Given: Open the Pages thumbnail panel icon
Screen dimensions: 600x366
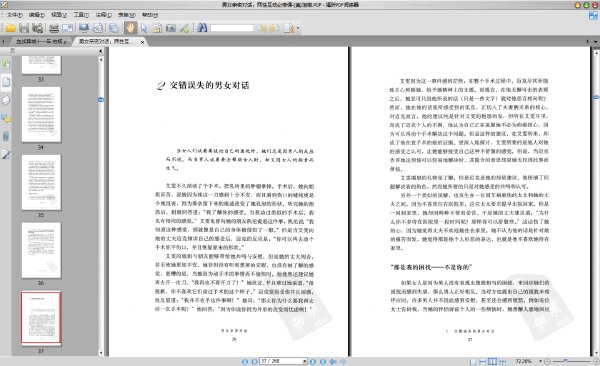Looking at the screenshot, I should tap(6, 82).
